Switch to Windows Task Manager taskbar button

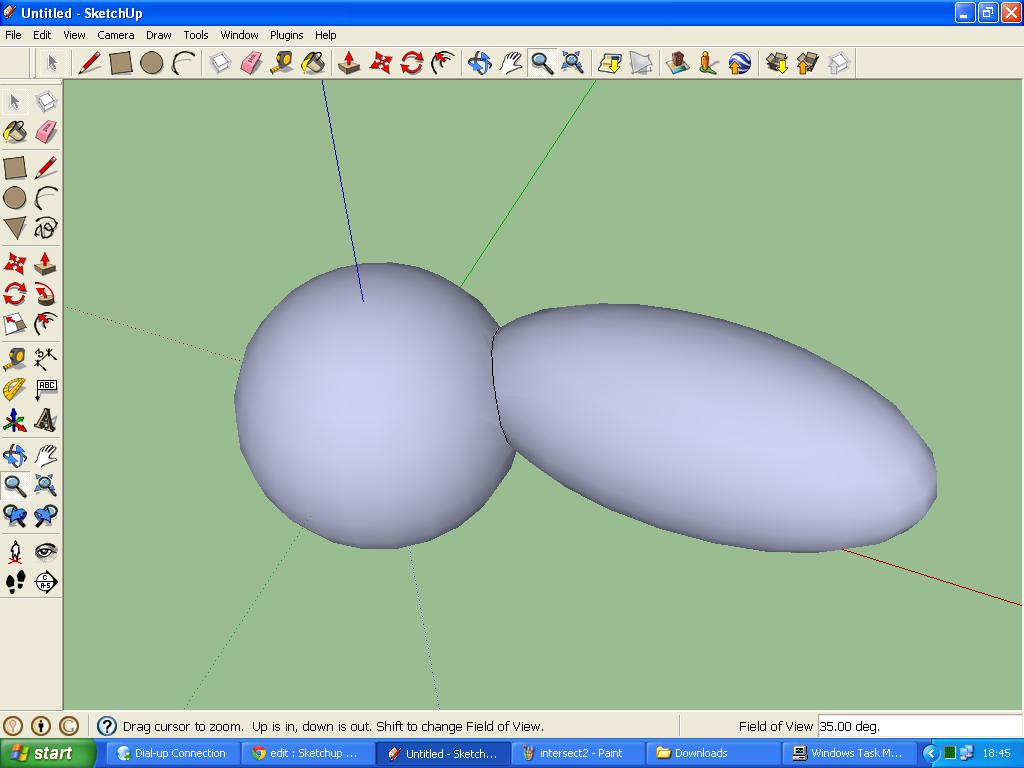pos(849,753)
